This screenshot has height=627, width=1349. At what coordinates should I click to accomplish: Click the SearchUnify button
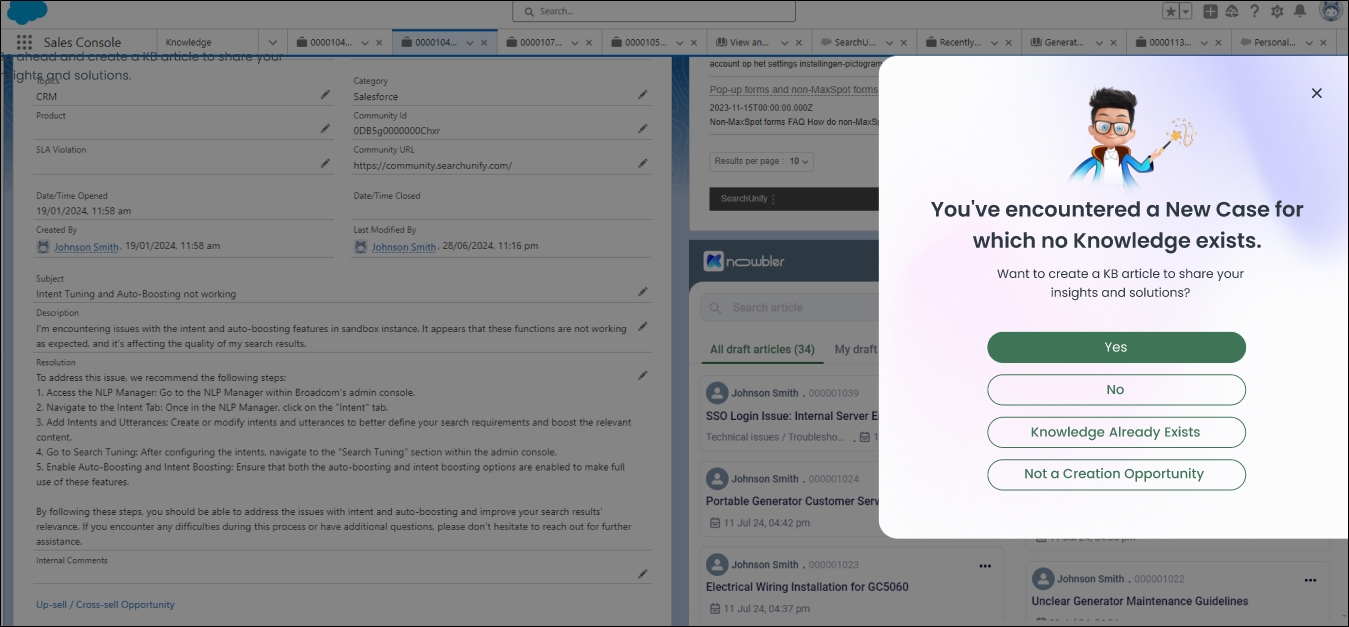coord(745,199)
